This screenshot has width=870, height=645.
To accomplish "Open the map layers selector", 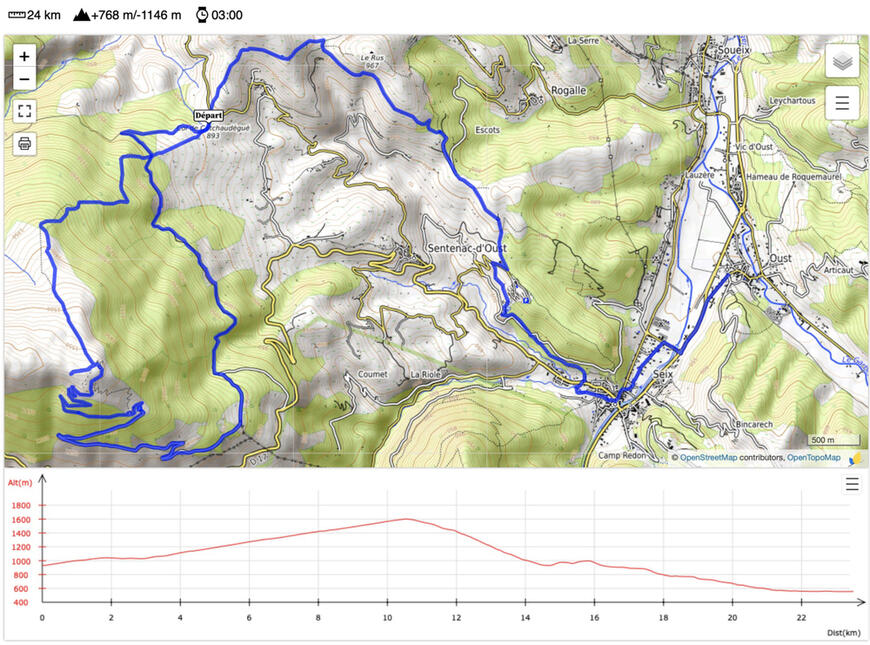I will coord(842,61).
